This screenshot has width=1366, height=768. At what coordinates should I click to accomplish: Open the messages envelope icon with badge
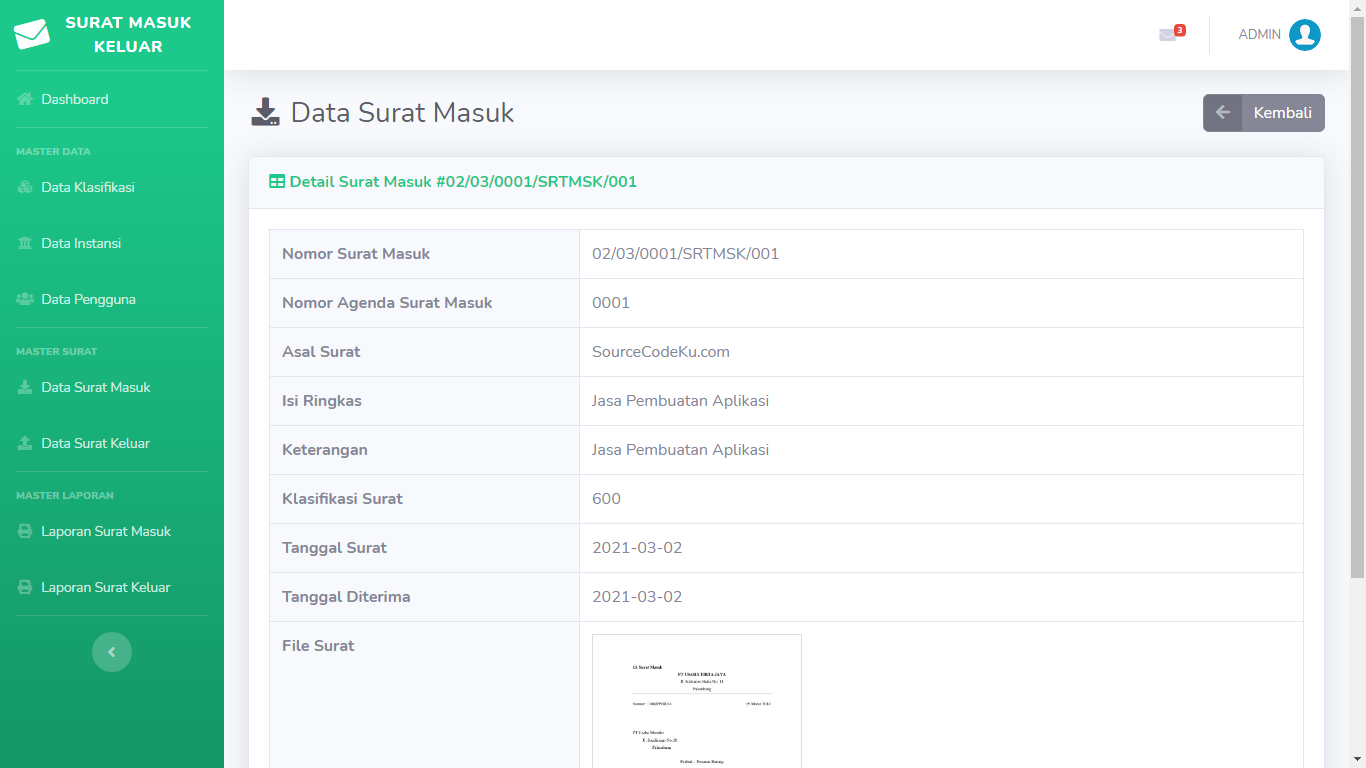1168,35
